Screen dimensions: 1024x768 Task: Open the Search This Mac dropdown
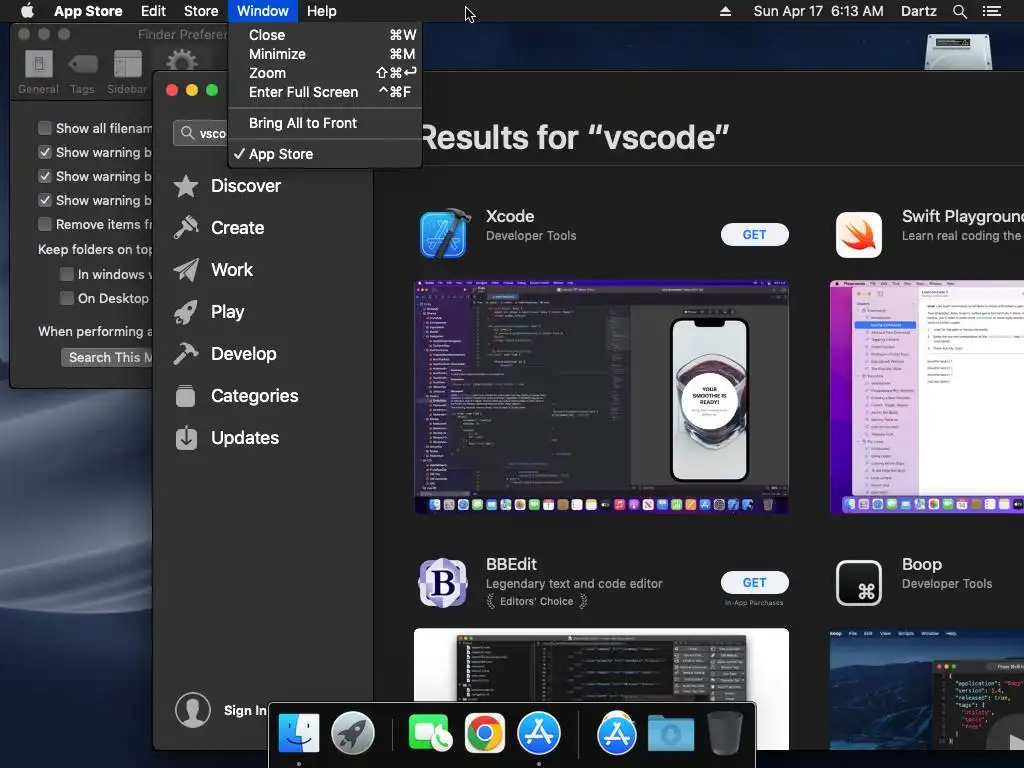tap(107, 357)
